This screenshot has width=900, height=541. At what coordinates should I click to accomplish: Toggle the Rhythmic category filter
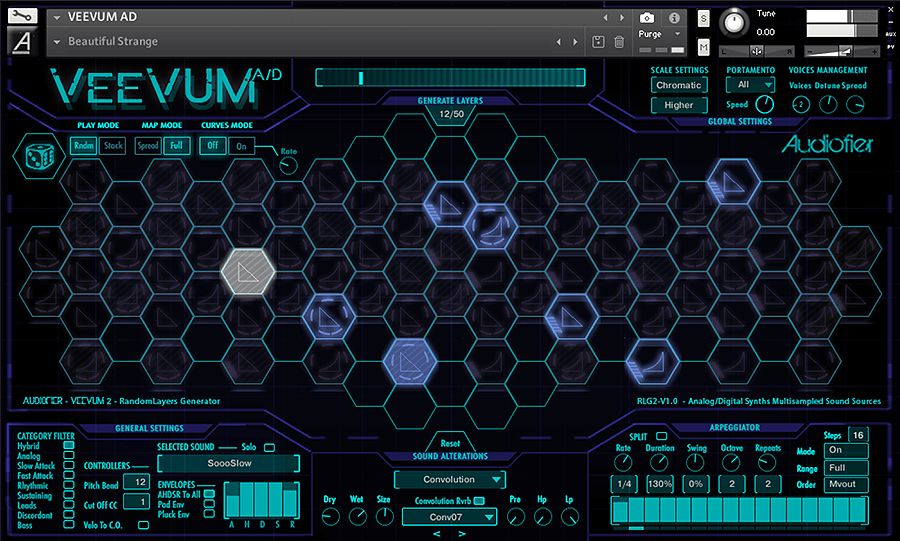click(x=69, y=485)
